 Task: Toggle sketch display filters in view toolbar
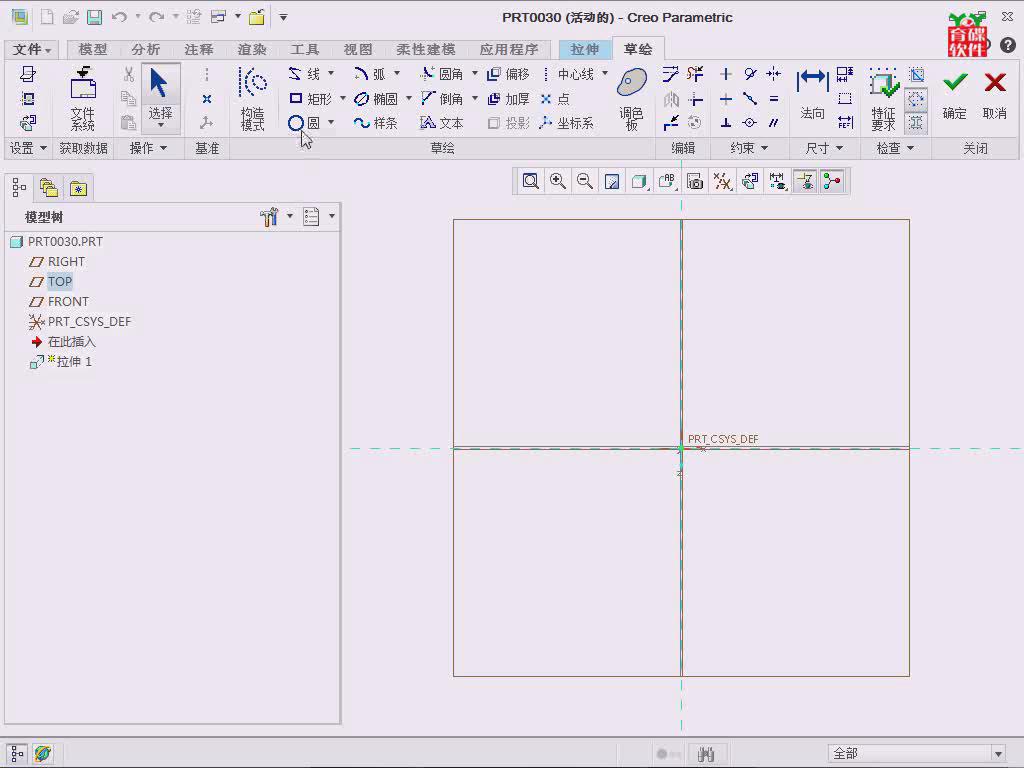(x=776, y=182)
